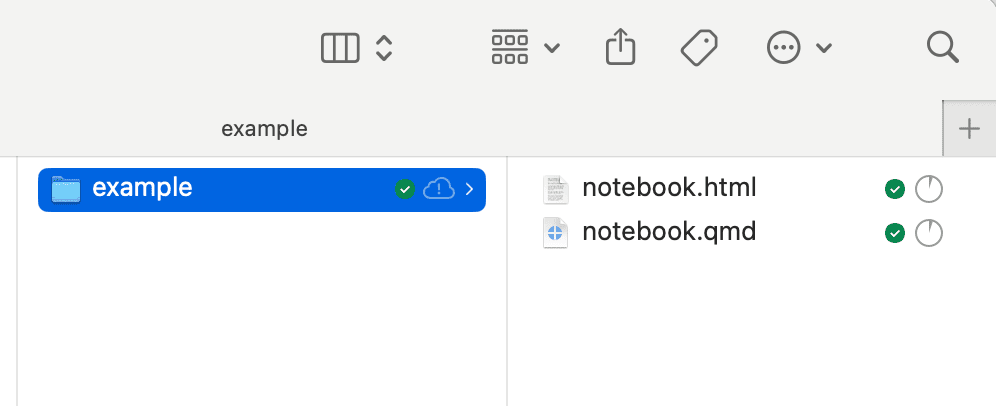Click example folder's green sync checkmark
Image resolution: width=996 pixels, height=406 pixels.
405,188
